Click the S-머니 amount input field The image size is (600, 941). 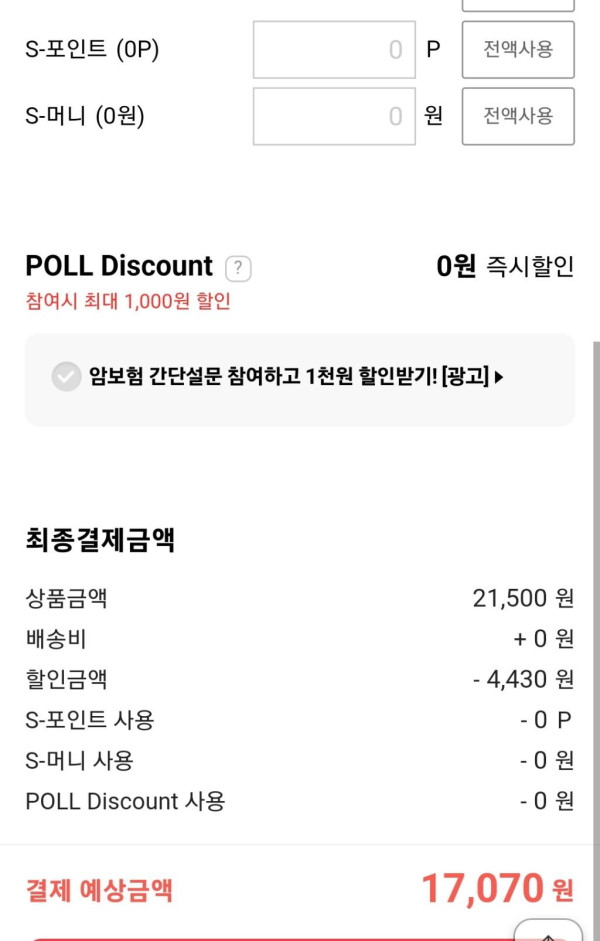point(333,116)
